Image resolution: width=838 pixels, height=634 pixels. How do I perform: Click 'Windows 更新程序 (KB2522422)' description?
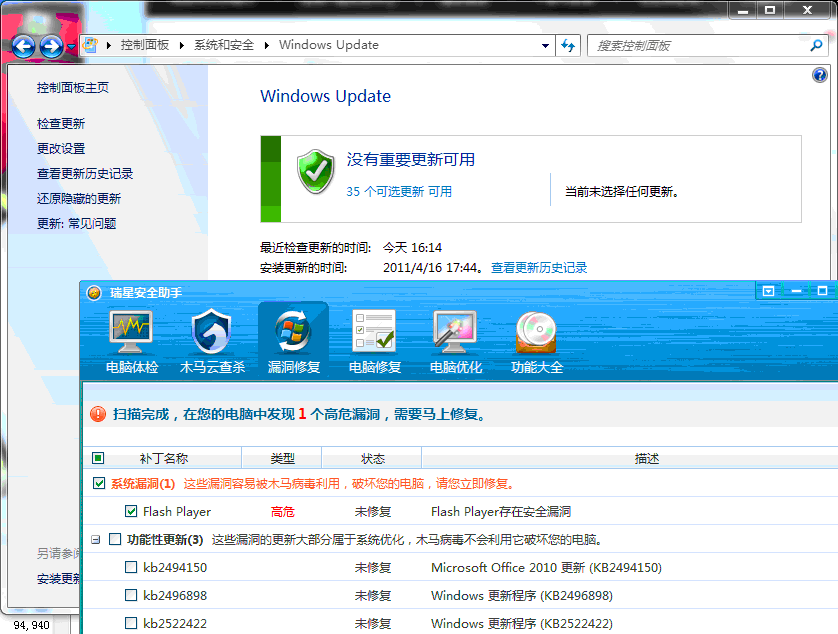pos(522,623)
